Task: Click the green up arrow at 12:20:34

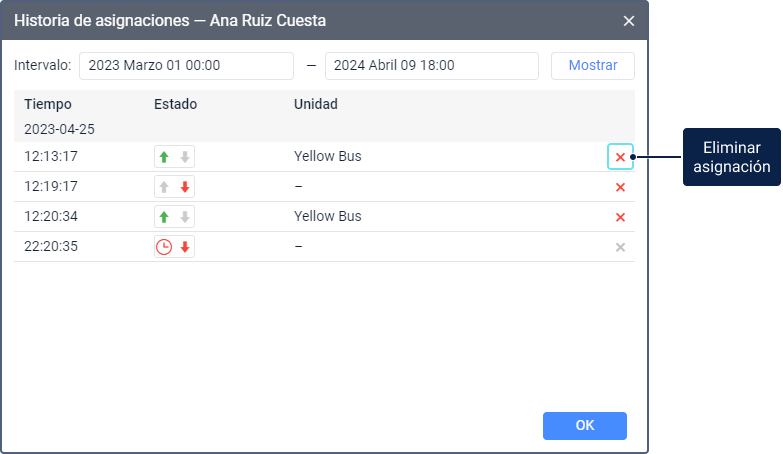Action: [164, 217]
